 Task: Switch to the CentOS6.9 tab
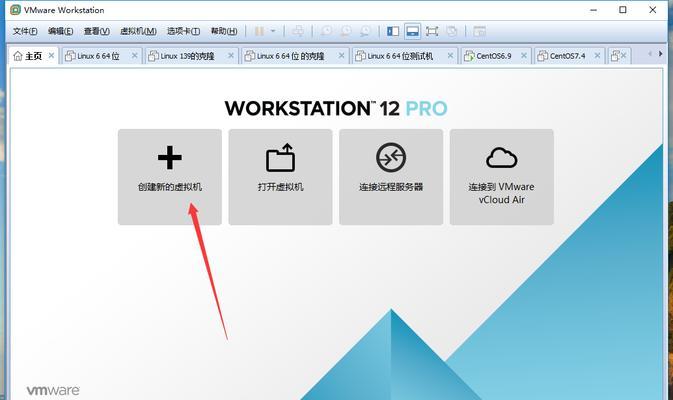click(x=494, y=56)
